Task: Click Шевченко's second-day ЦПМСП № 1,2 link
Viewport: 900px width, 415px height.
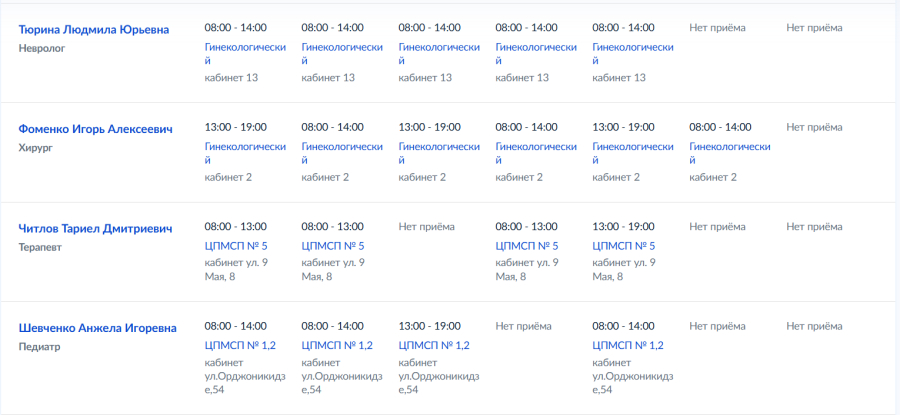Action: pyautogui.click(x=337, y=346)
